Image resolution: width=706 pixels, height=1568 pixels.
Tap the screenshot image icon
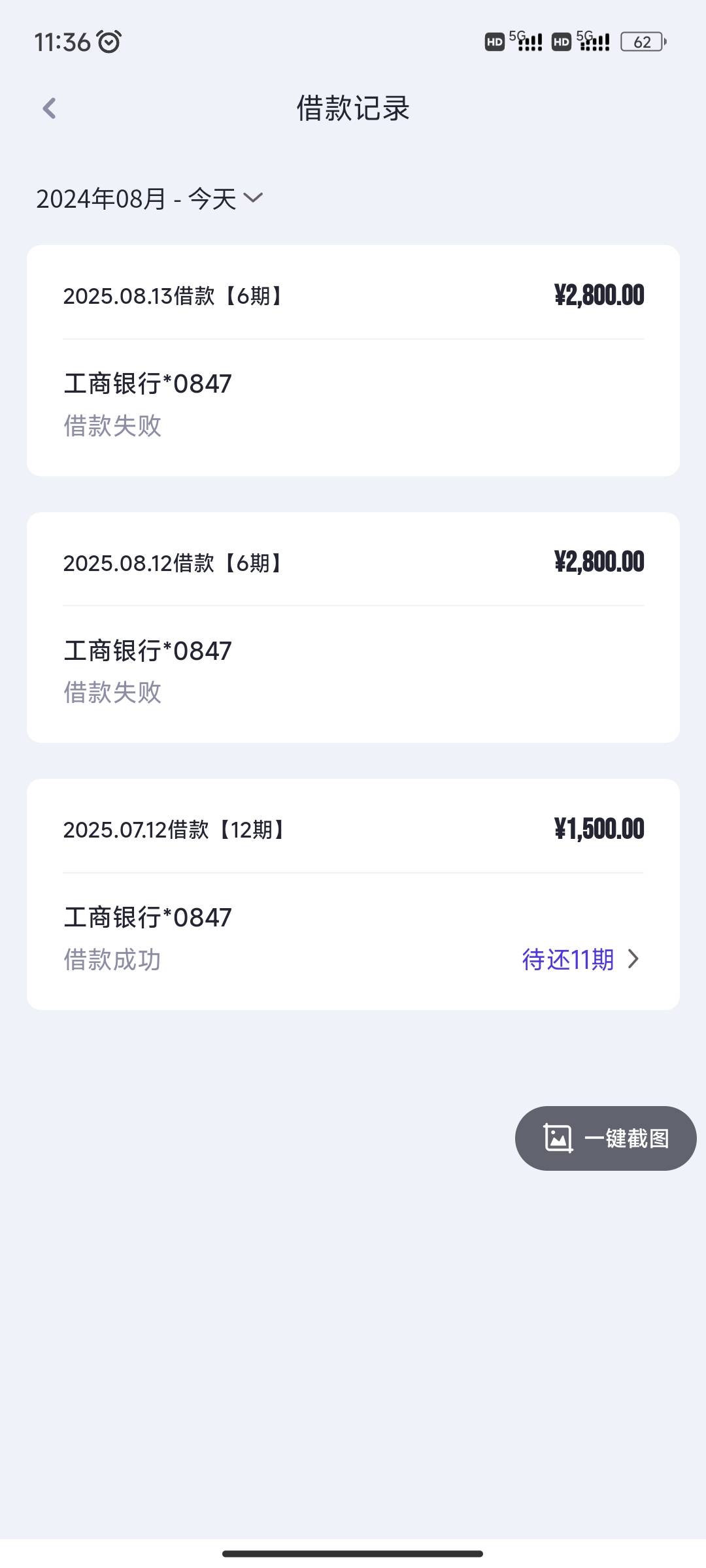click(x=558, y=1138)
